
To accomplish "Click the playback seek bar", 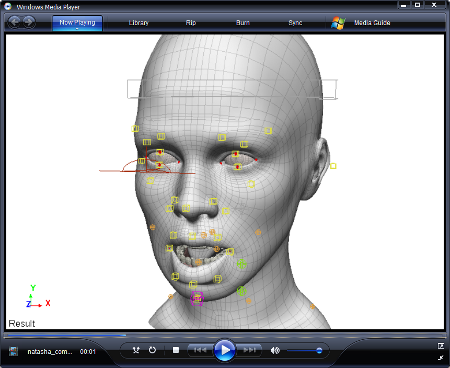I will click(x=225, y=335).
